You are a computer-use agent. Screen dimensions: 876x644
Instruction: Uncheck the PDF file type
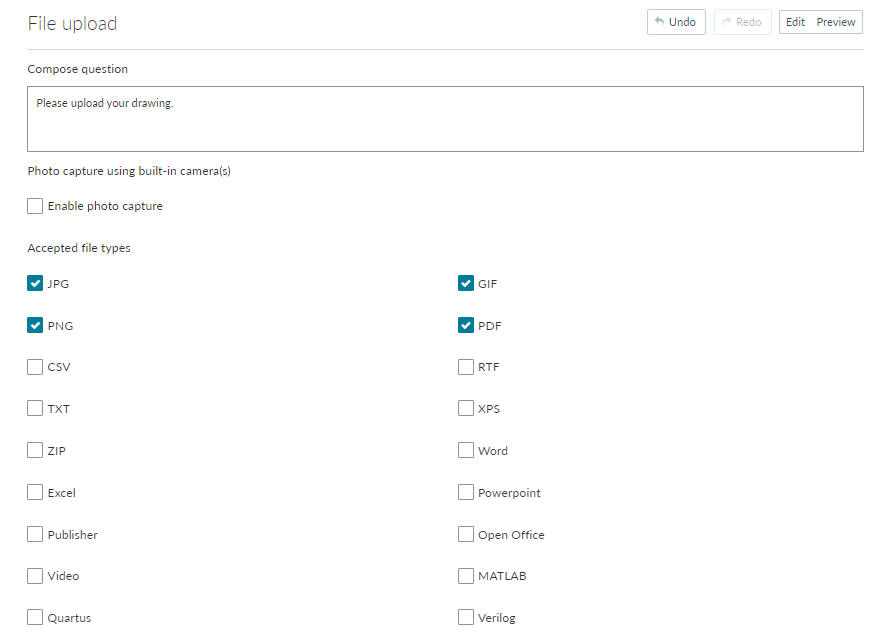coord(466,325)
